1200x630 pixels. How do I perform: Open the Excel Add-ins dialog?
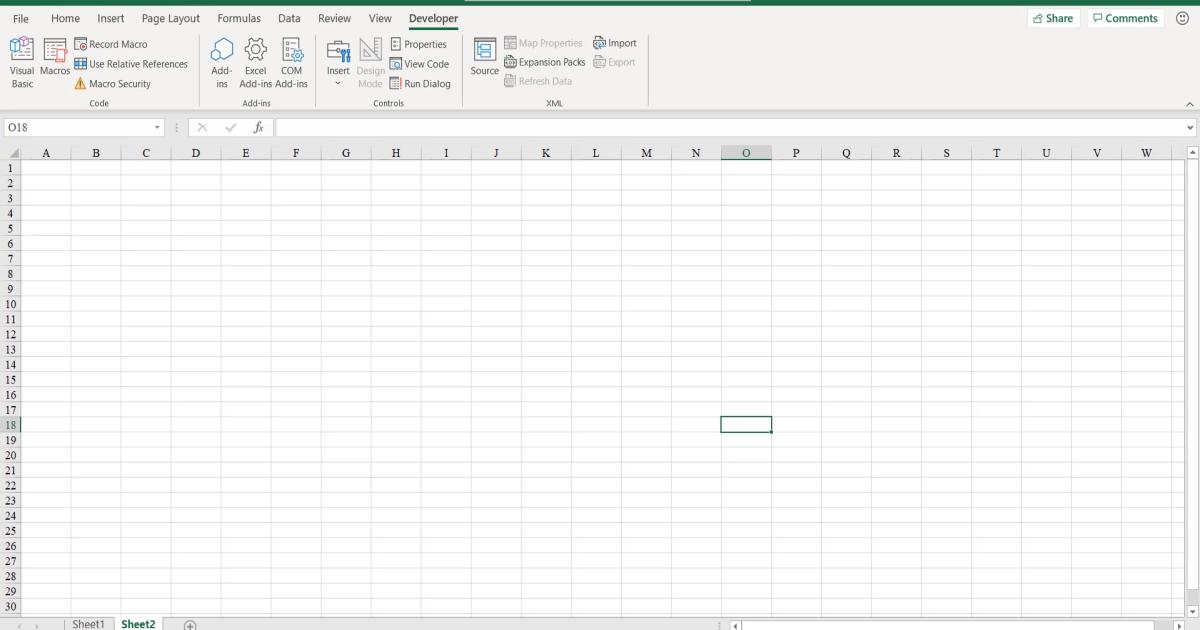coord(255,60)
